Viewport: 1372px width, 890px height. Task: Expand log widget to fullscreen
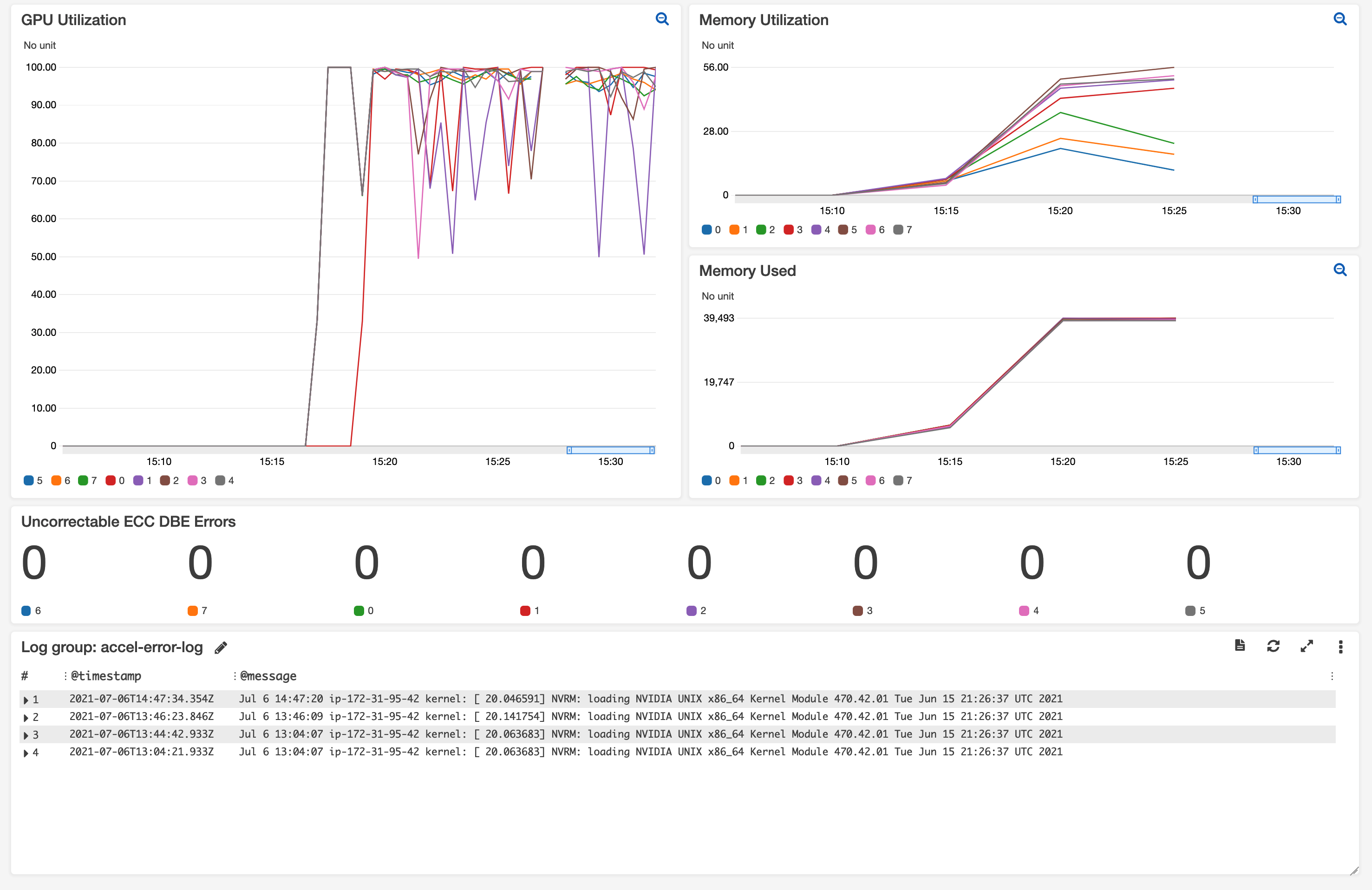pyautogui.click(x=1307, y=646)
